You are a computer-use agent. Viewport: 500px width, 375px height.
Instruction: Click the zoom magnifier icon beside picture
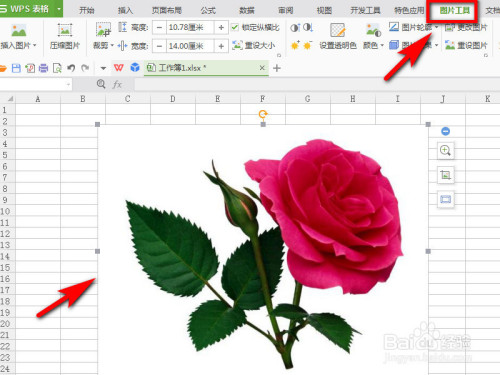tap(446, 151)
